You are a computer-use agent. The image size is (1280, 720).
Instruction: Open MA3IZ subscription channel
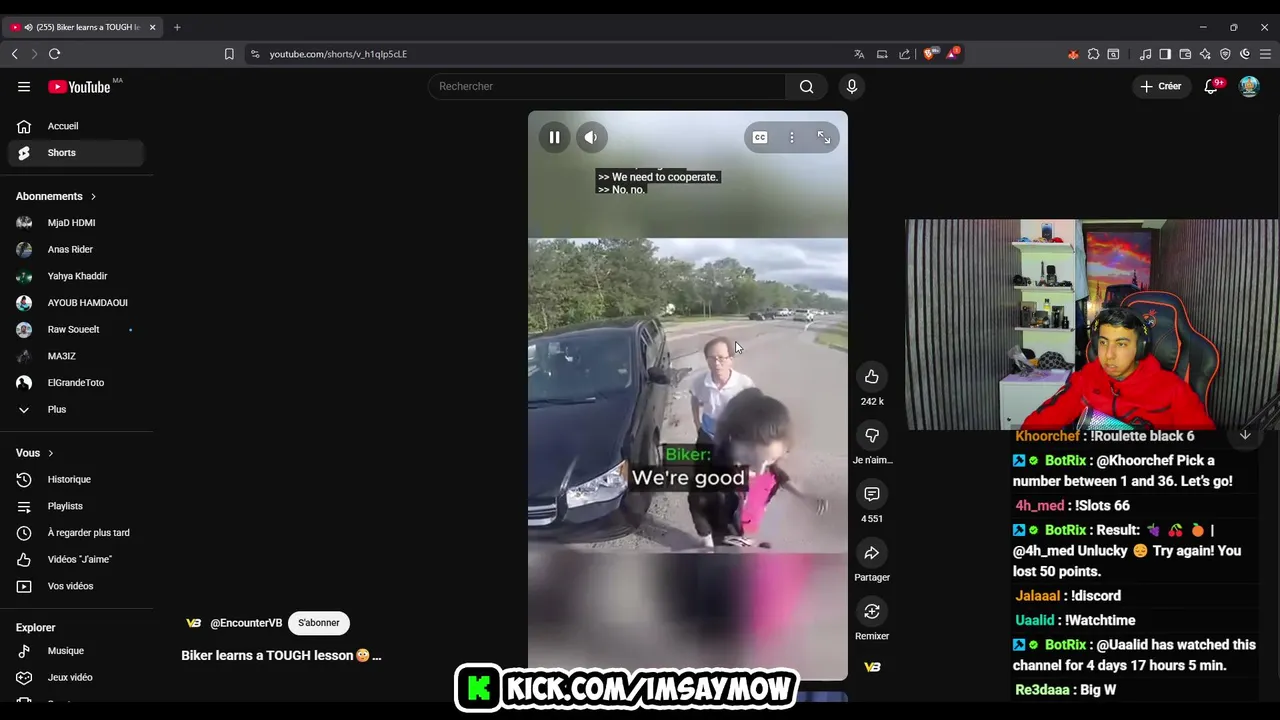coord(77,356)
